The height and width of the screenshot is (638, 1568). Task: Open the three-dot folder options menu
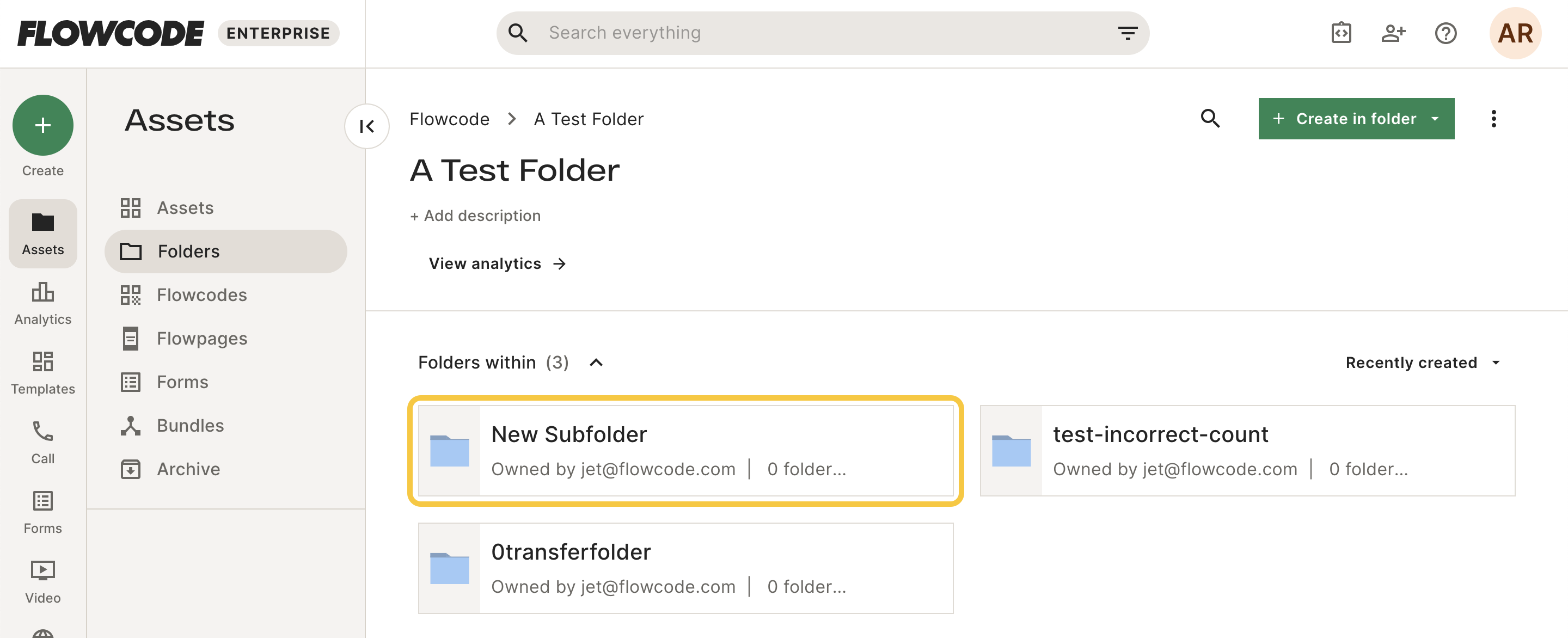[x=1493, y=118]
